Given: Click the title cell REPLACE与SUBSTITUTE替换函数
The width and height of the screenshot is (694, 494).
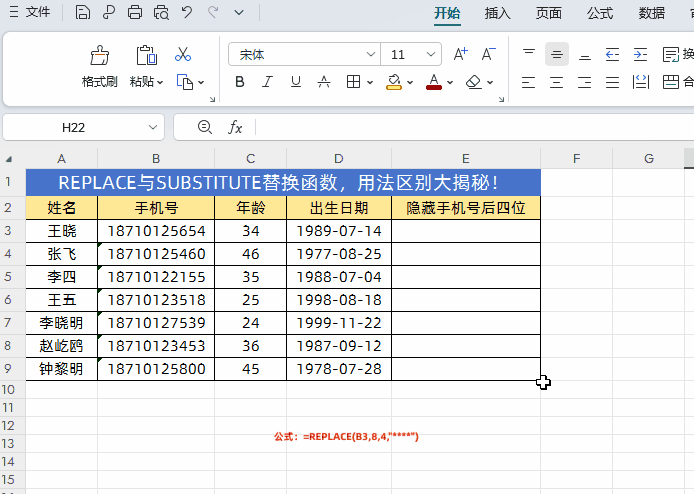Looking at the screenshot, I should point(283,182).
